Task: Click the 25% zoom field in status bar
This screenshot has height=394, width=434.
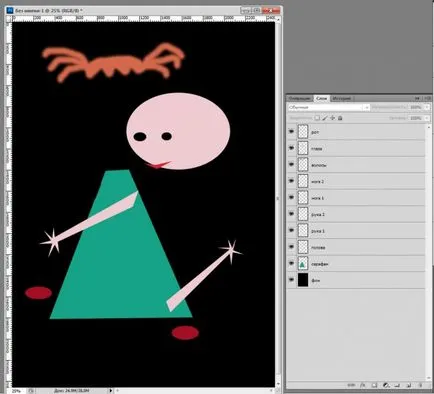Action: 17,390
